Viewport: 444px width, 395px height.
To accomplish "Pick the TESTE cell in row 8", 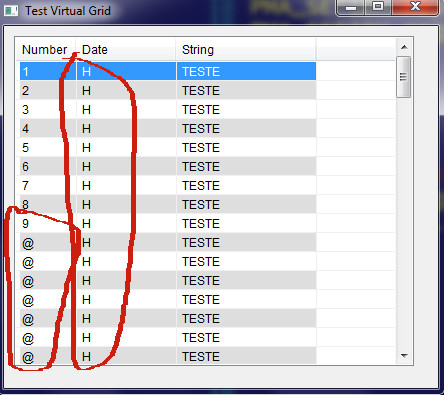I will (x=246, y=204).
